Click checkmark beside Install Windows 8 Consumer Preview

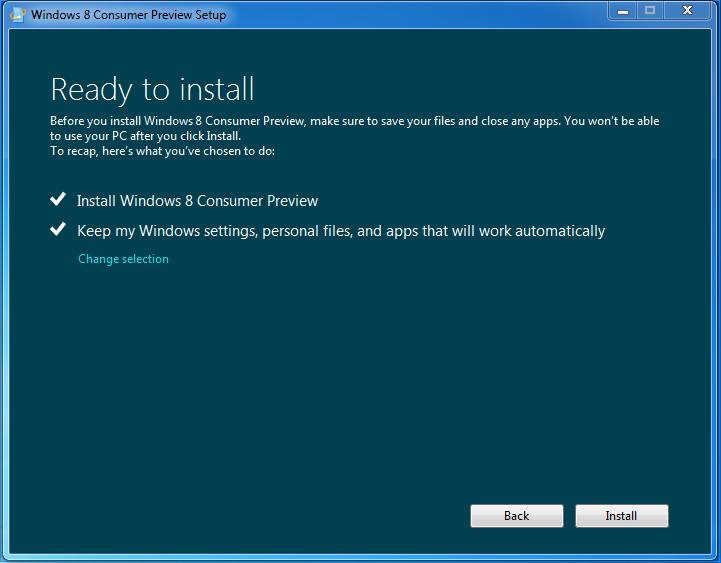pos(58,200)
